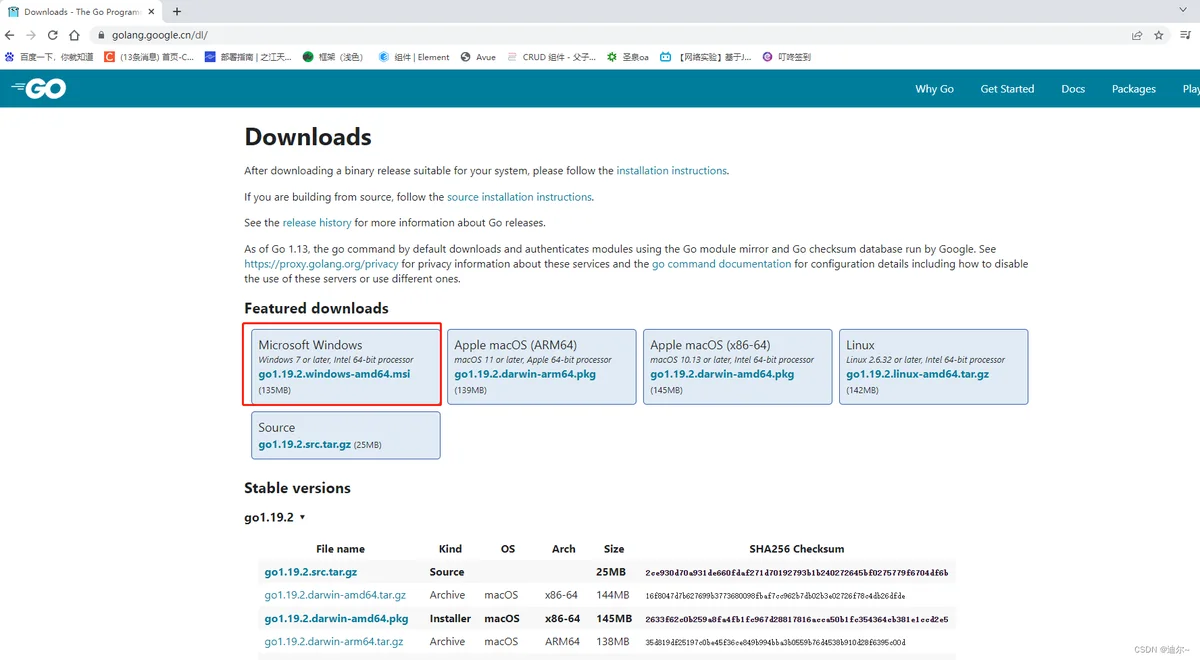Download go1.19.2.darwin-amd64.pkg from table
The image size is (1200, 660).
336,619
